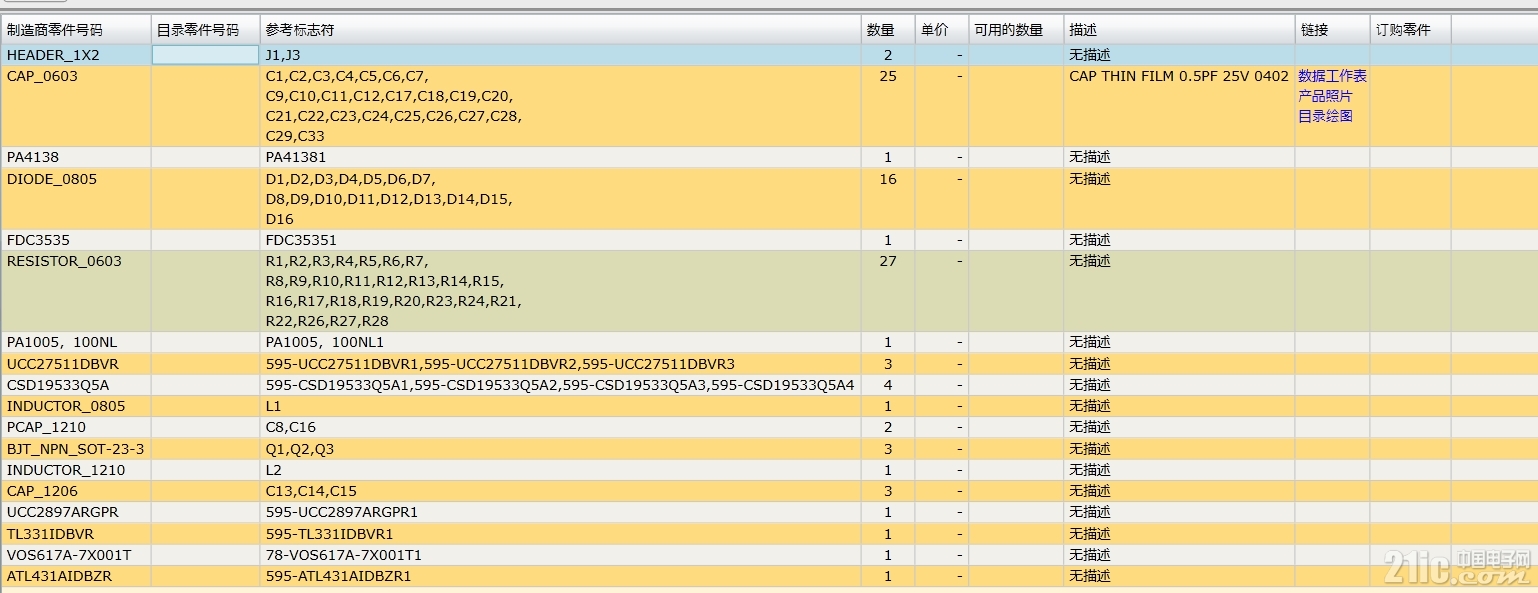
Task: Select the INDUCTOR_0805 part cell
Action: [x=76, y=406]
